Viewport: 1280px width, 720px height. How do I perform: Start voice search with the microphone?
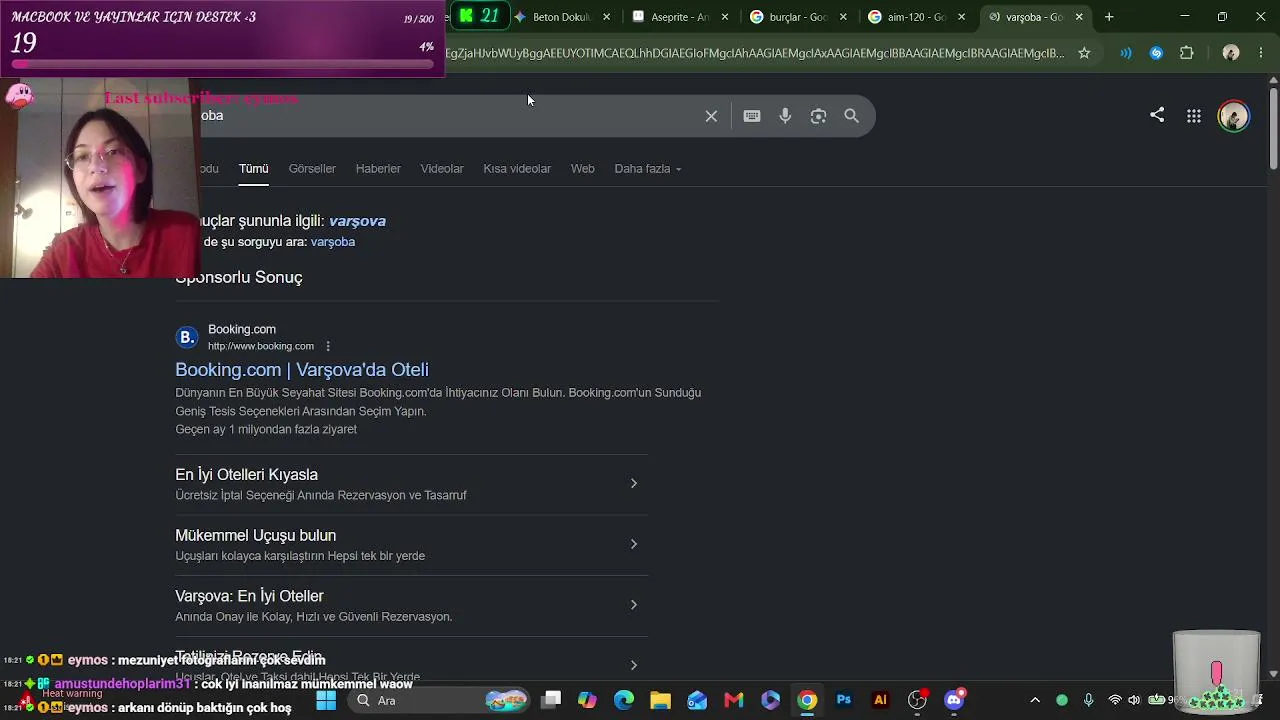click(x=785, y=116)
